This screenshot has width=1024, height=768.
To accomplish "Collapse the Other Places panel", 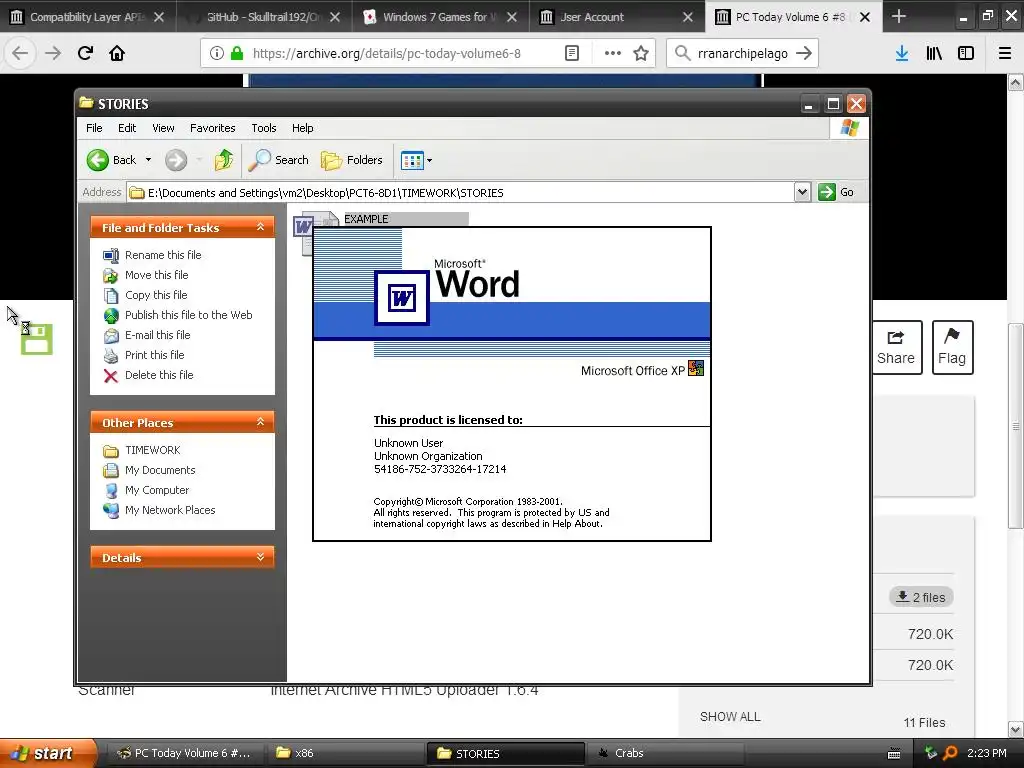I will pyautogui.click(x=260, y=423).
